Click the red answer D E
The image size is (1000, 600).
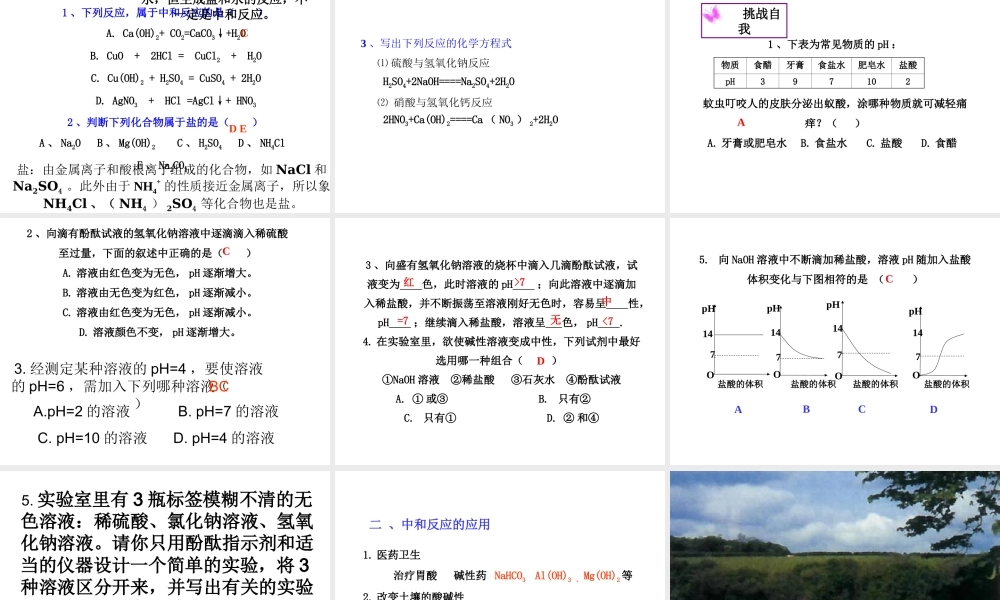(x=238, y=129)
